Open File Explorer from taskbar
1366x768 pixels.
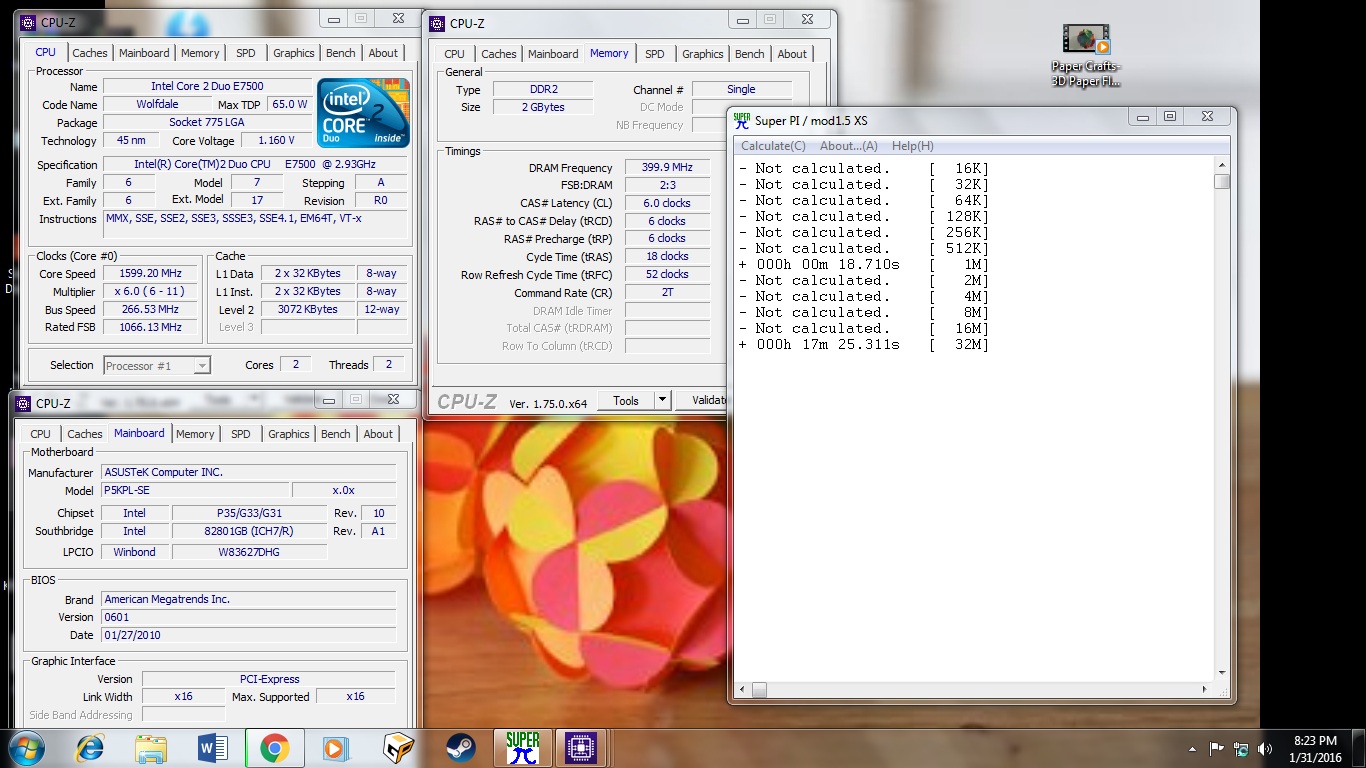pos(151,748)
